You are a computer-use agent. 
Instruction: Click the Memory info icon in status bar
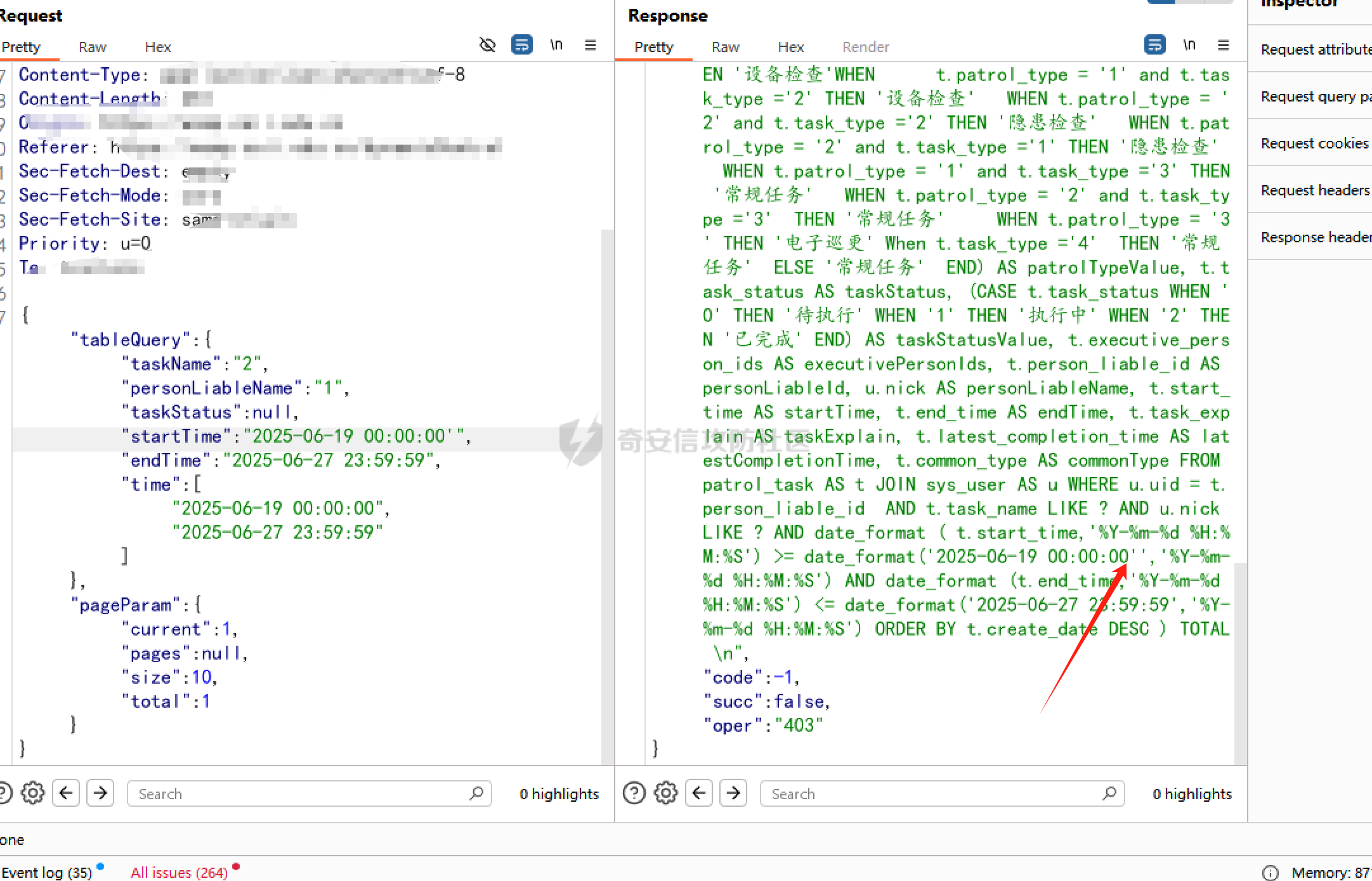[1271, 873]
